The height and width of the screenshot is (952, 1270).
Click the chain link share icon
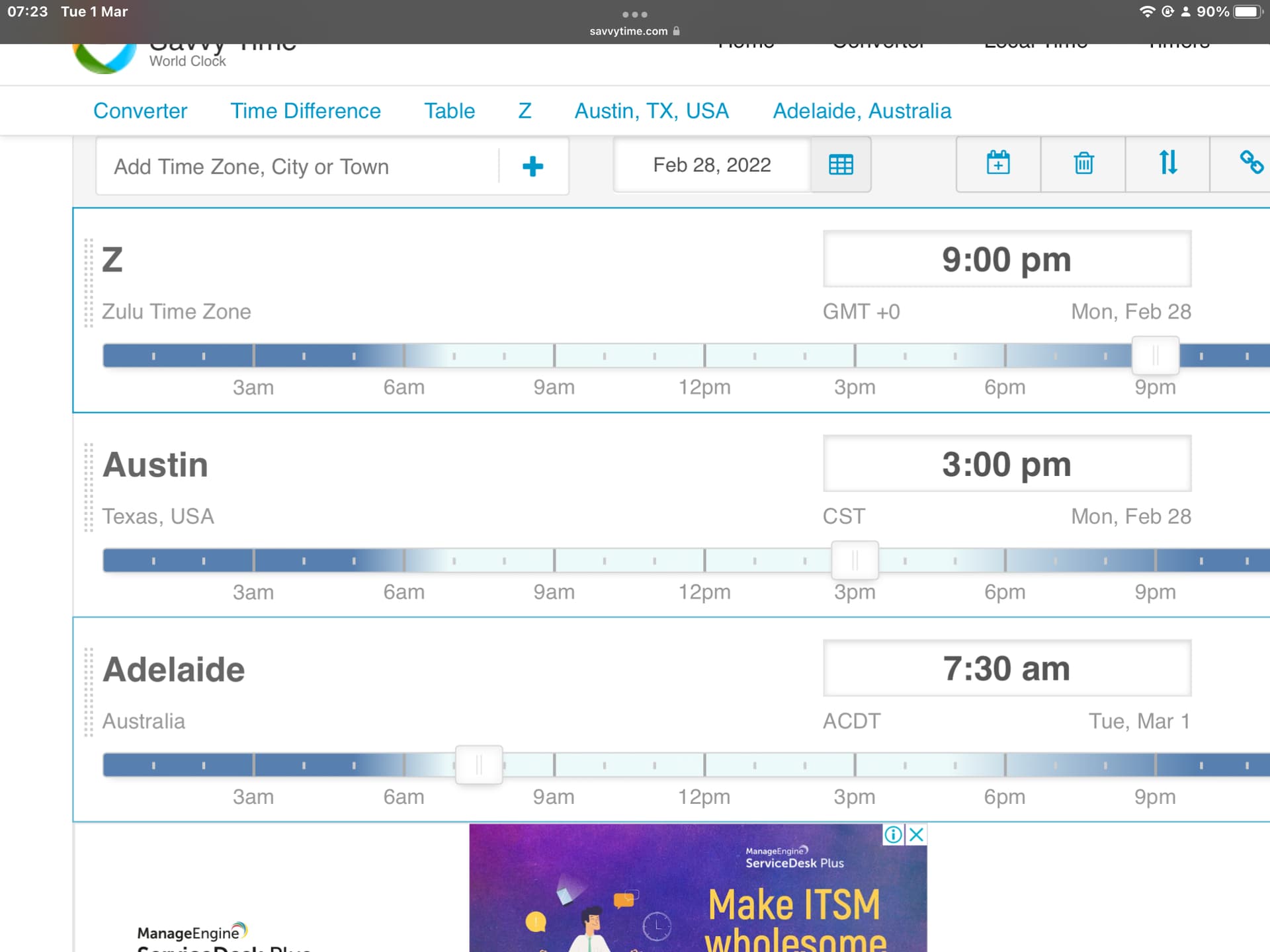[x=1250, y=163]
